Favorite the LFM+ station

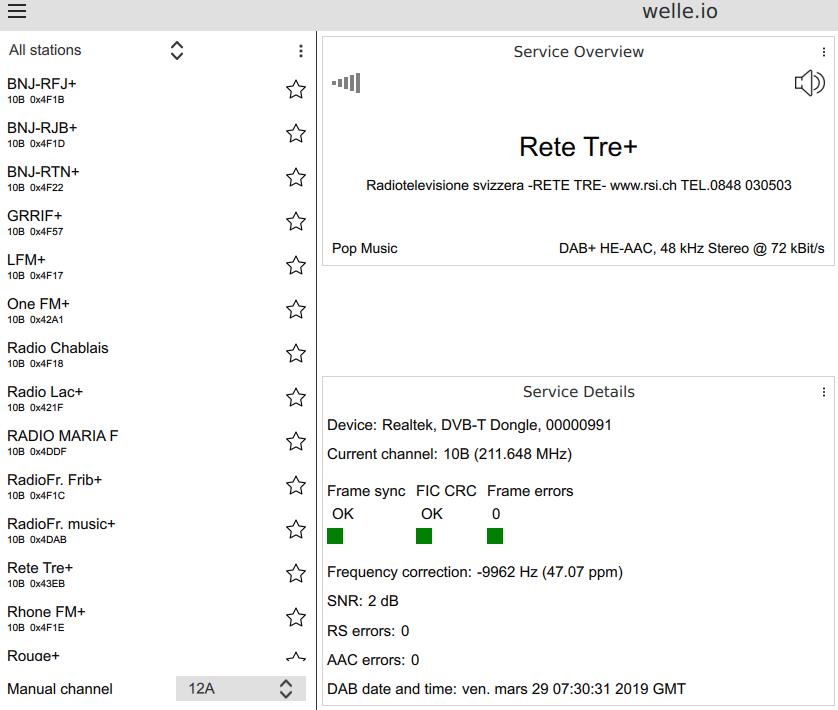click(x=296, y=266)
